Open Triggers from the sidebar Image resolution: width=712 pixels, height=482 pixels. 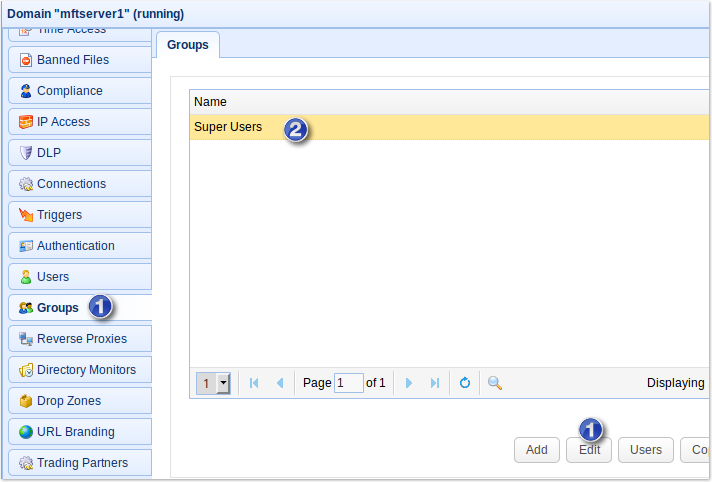tap(79, 215)
